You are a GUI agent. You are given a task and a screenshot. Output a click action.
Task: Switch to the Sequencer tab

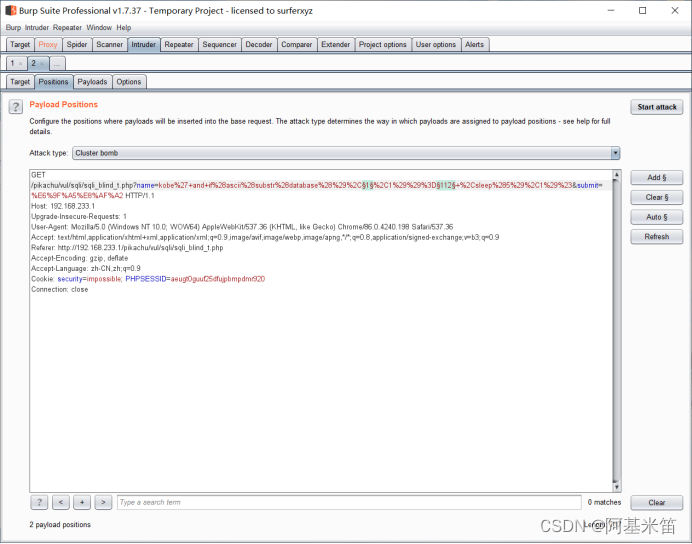219,45
